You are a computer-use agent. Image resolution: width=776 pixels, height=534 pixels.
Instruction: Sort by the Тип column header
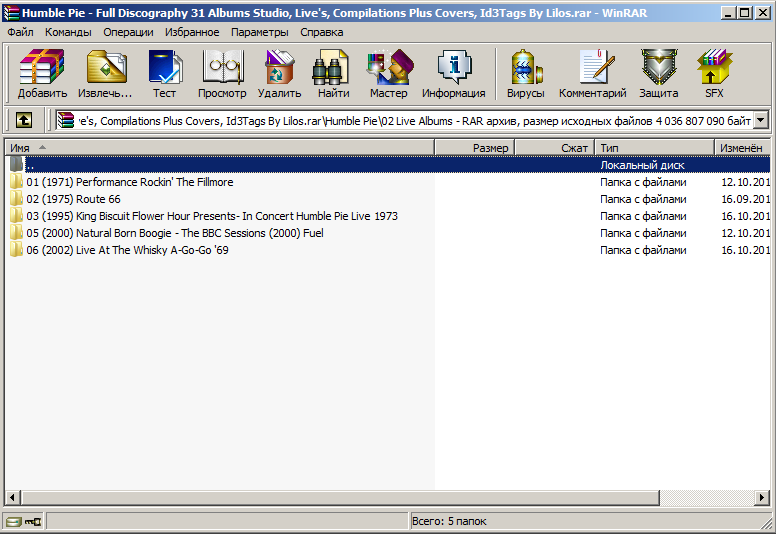coord(654,147)
